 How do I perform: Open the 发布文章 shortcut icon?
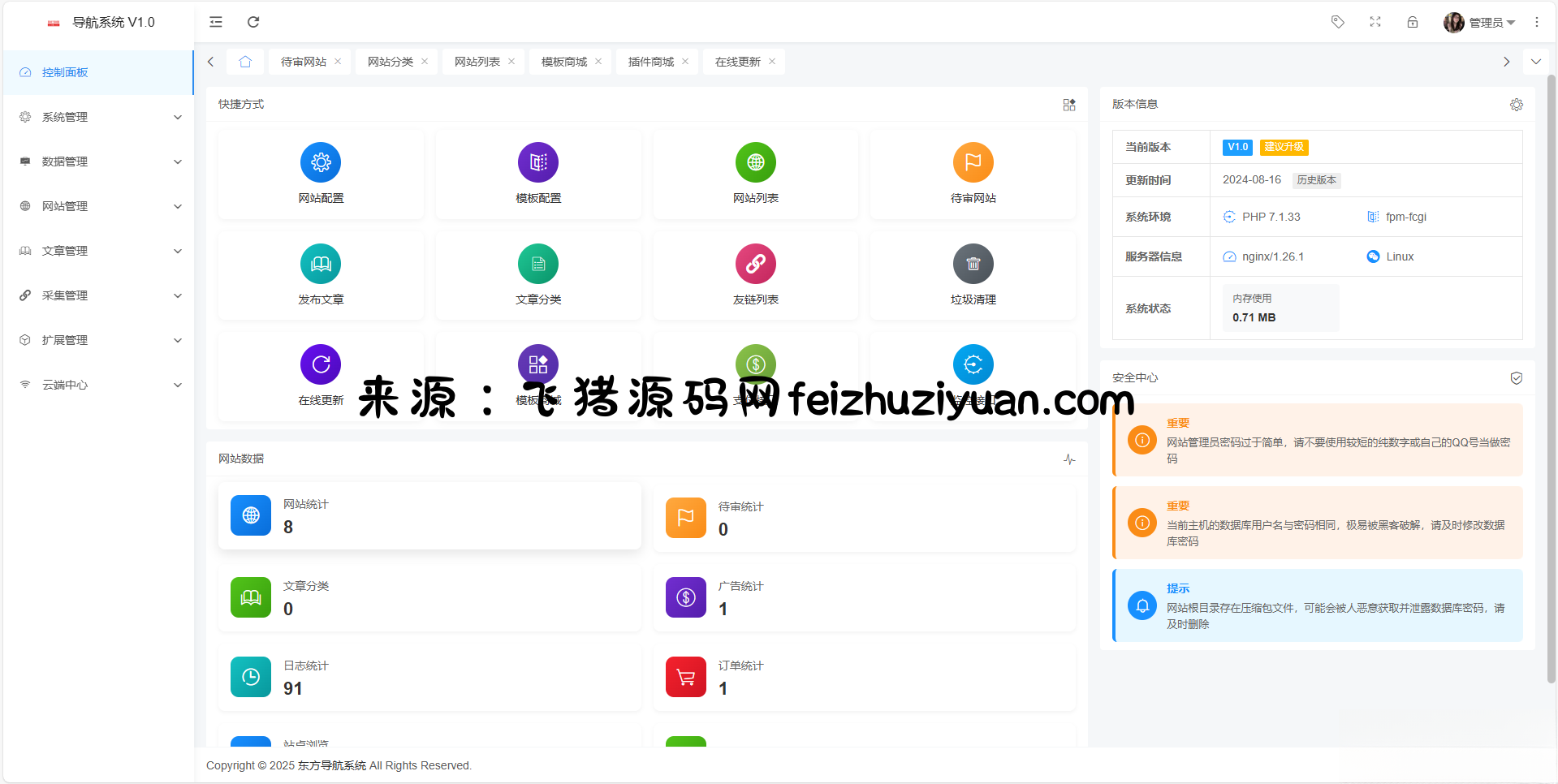(x=321, y=264)
